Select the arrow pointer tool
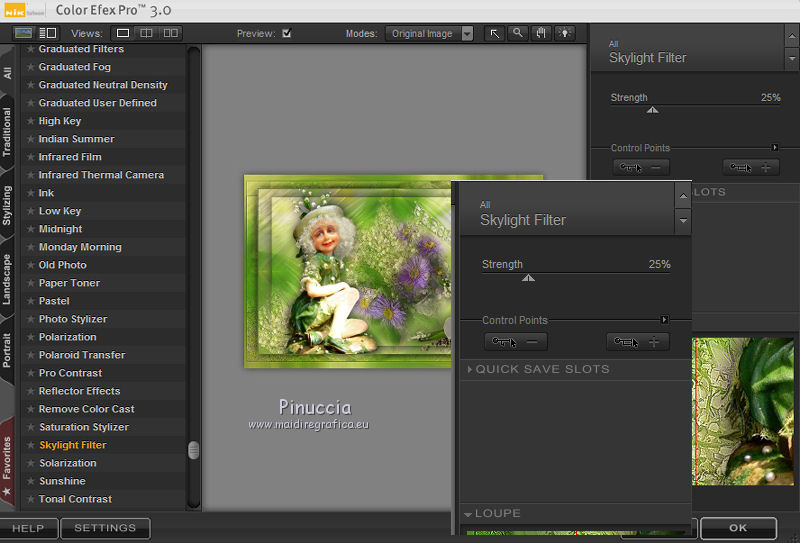Image resolution: width=800 pixels, height=543 pixels. tap(494, 34)
